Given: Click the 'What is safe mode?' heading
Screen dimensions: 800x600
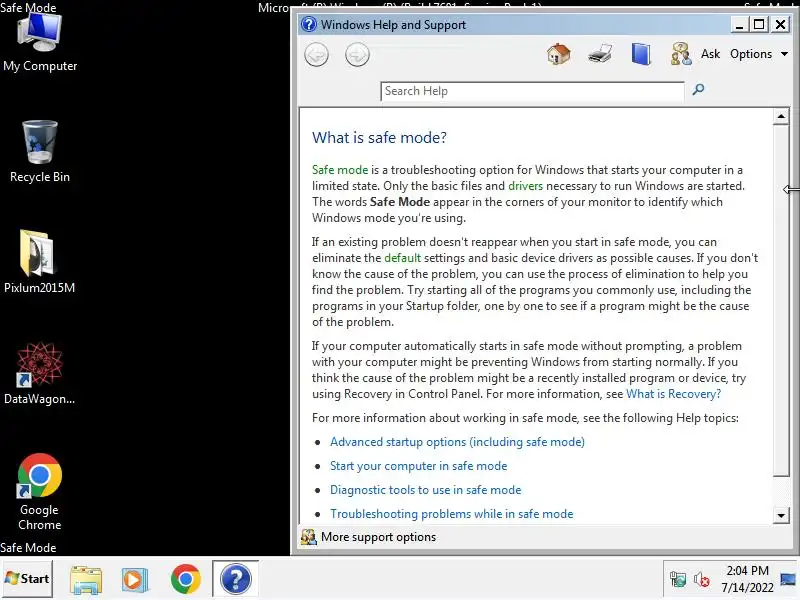Looking at the screenshot, I should click(379, 138).
